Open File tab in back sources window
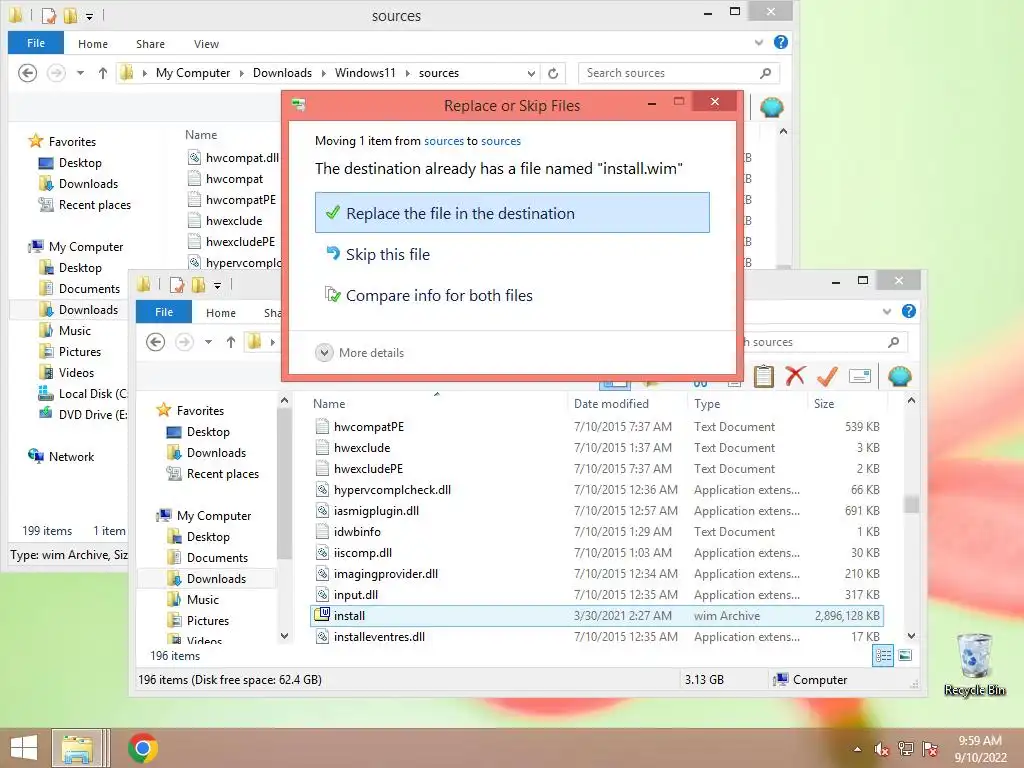The width and height of the screenshot is (1024, 768). tap(36, 43)
